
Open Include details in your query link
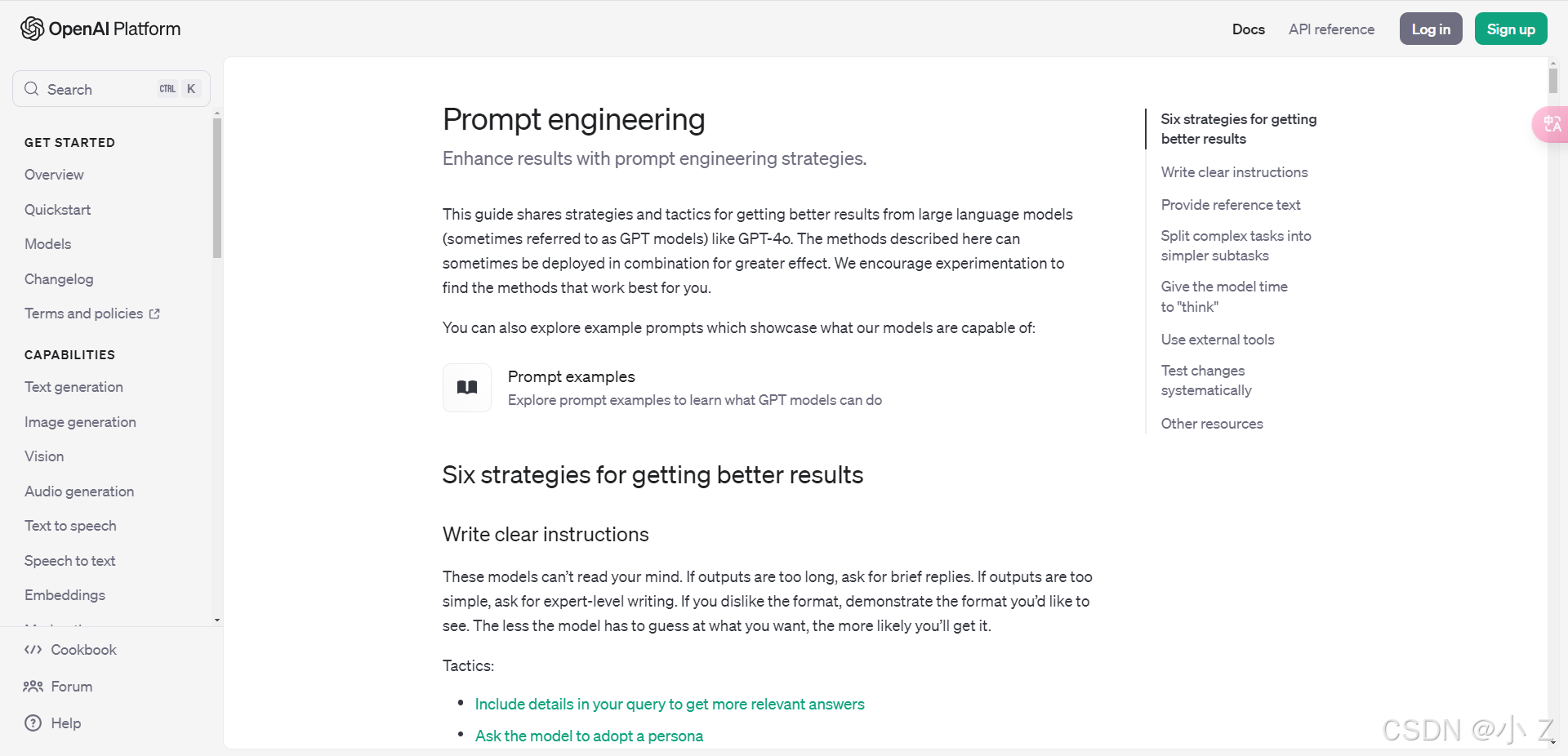coord(670,704)
